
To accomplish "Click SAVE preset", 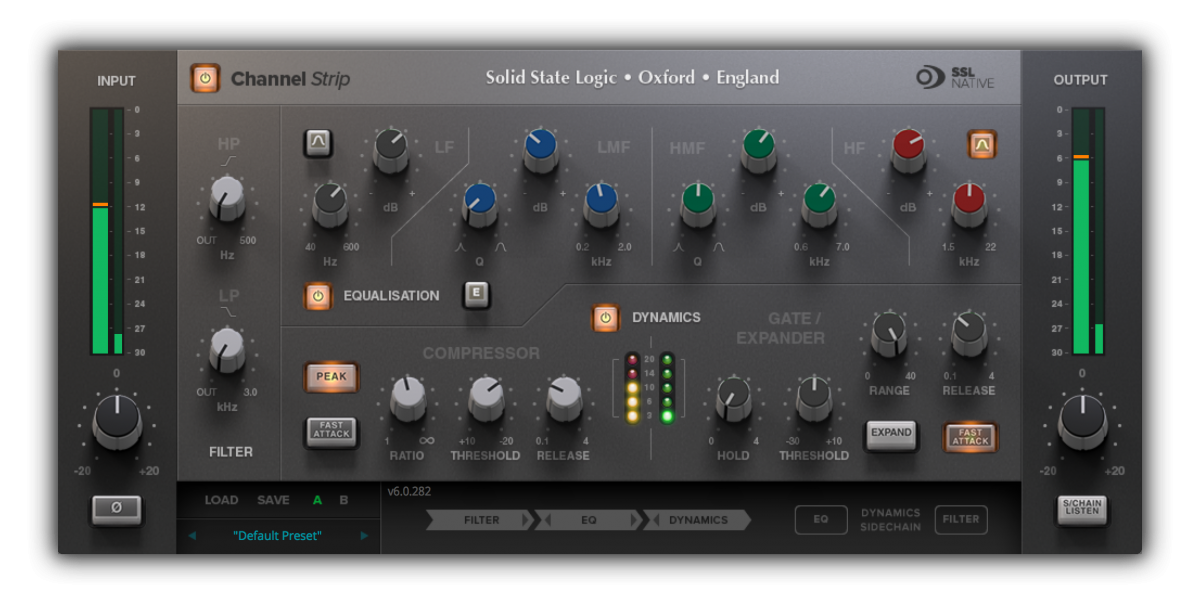I will pyautogui.click(x=273, y=500).
